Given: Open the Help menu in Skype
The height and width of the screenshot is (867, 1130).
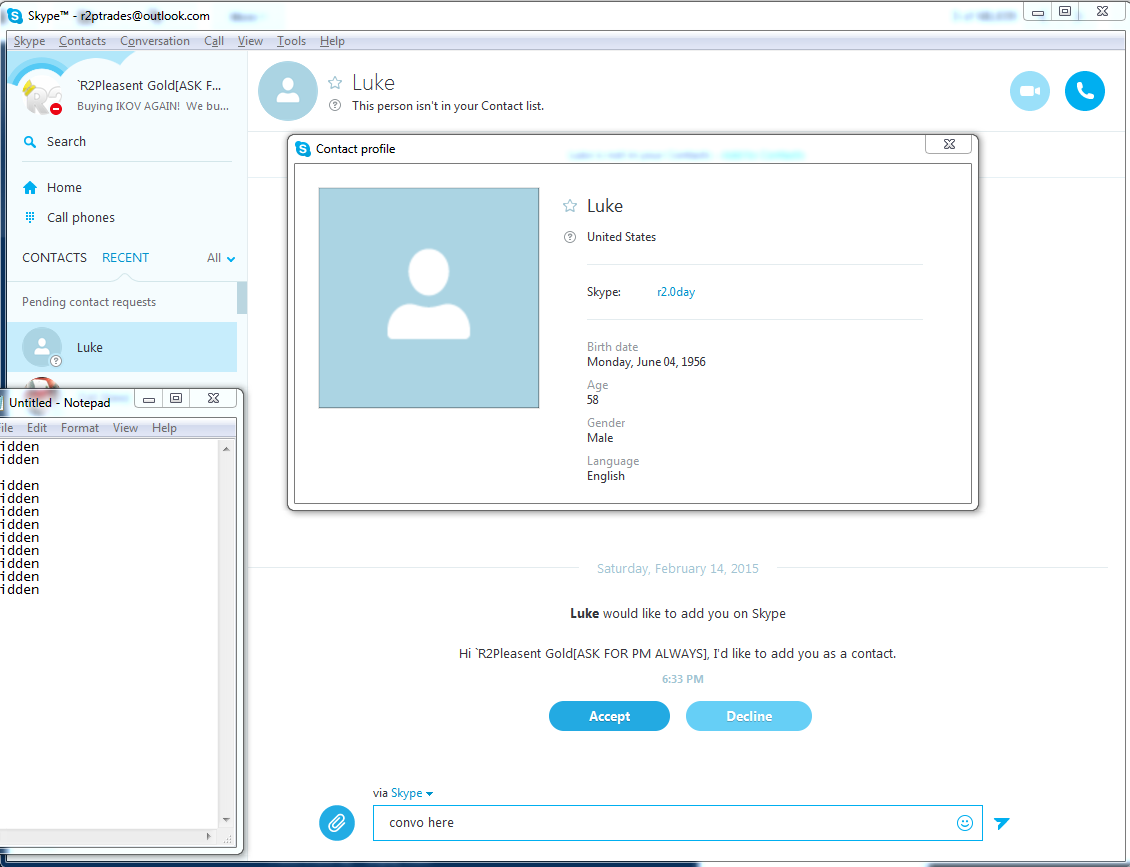Looking at the screenshot, I should point(332,41).
